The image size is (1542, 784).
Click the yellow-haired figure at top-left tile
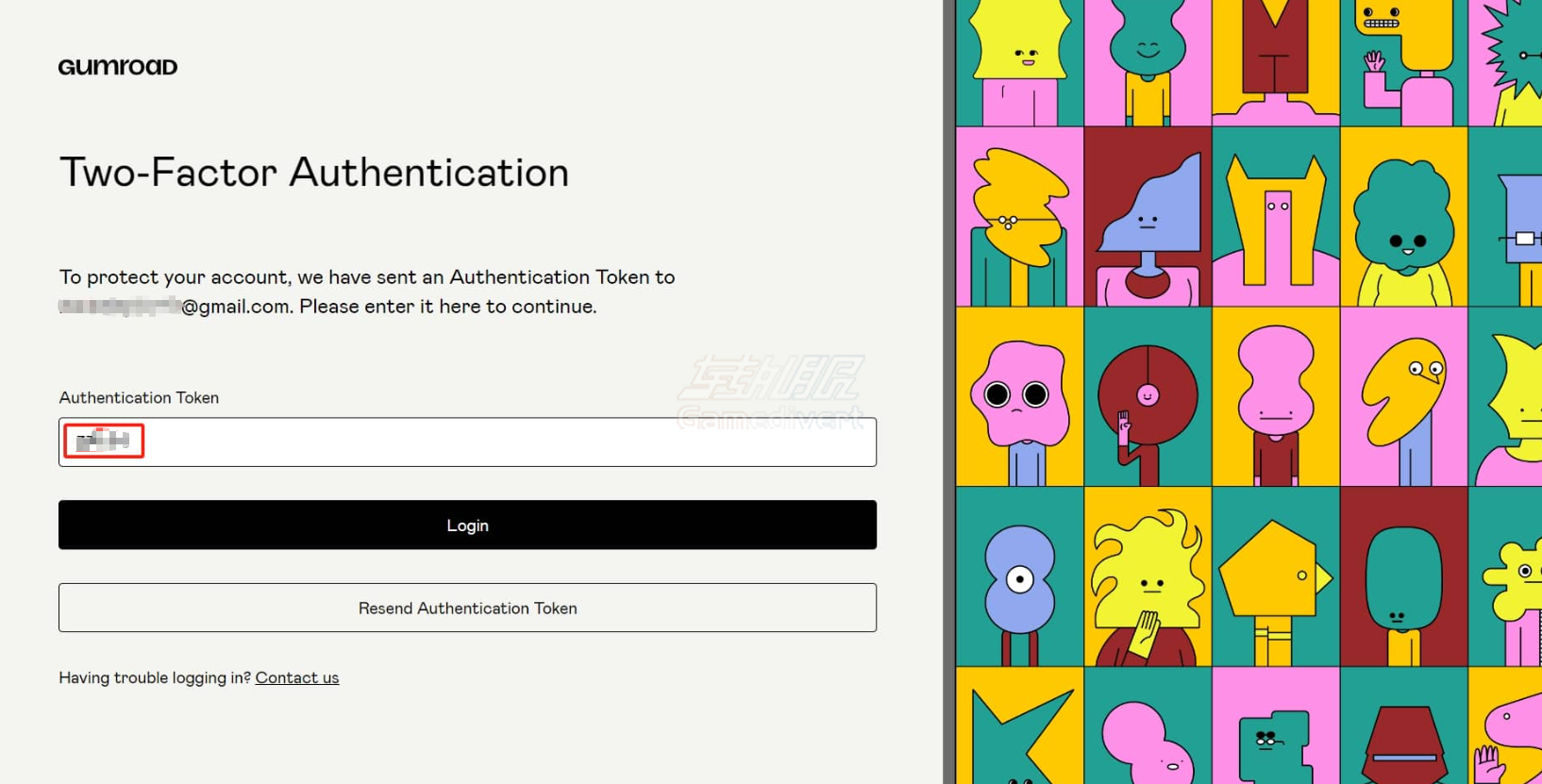(1019, 62)
